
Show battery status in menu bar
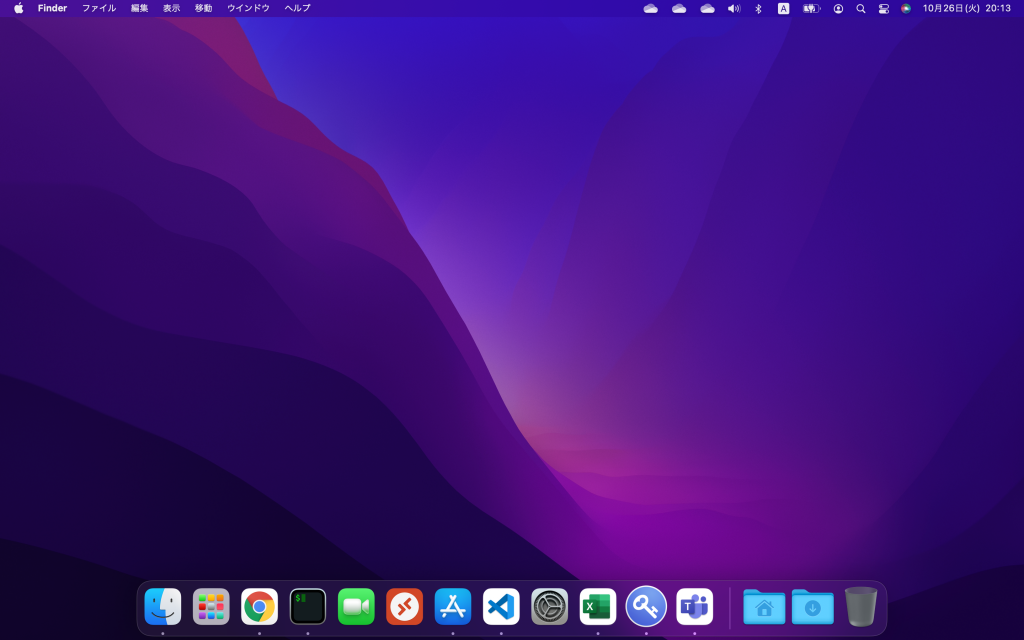tap(811, 8)
